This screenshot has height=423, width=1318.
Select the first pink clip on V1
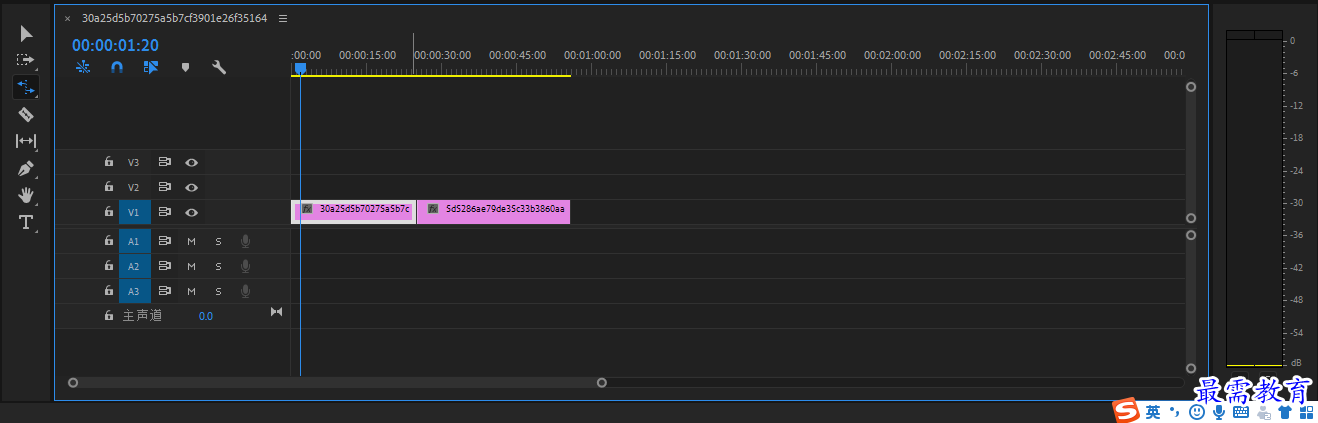[353, 212]
